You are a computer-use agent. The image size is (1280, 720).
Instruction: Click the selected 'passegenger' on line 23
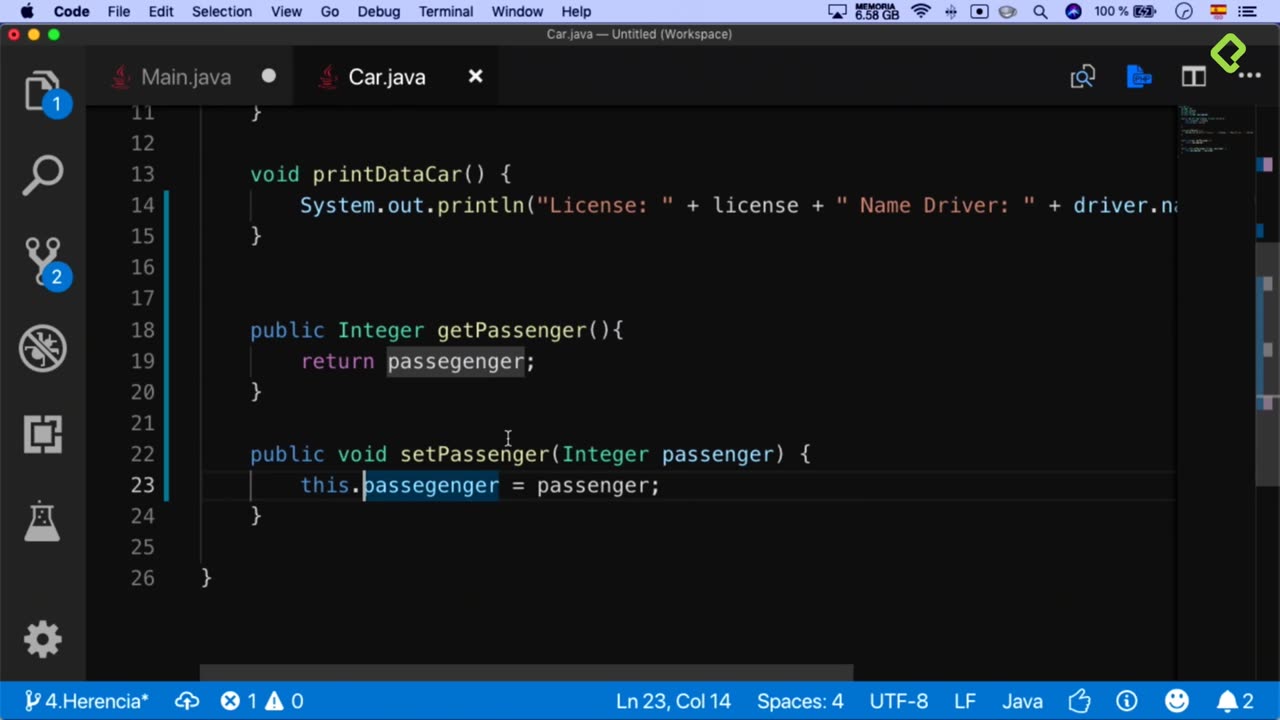[x=430, y=485]
